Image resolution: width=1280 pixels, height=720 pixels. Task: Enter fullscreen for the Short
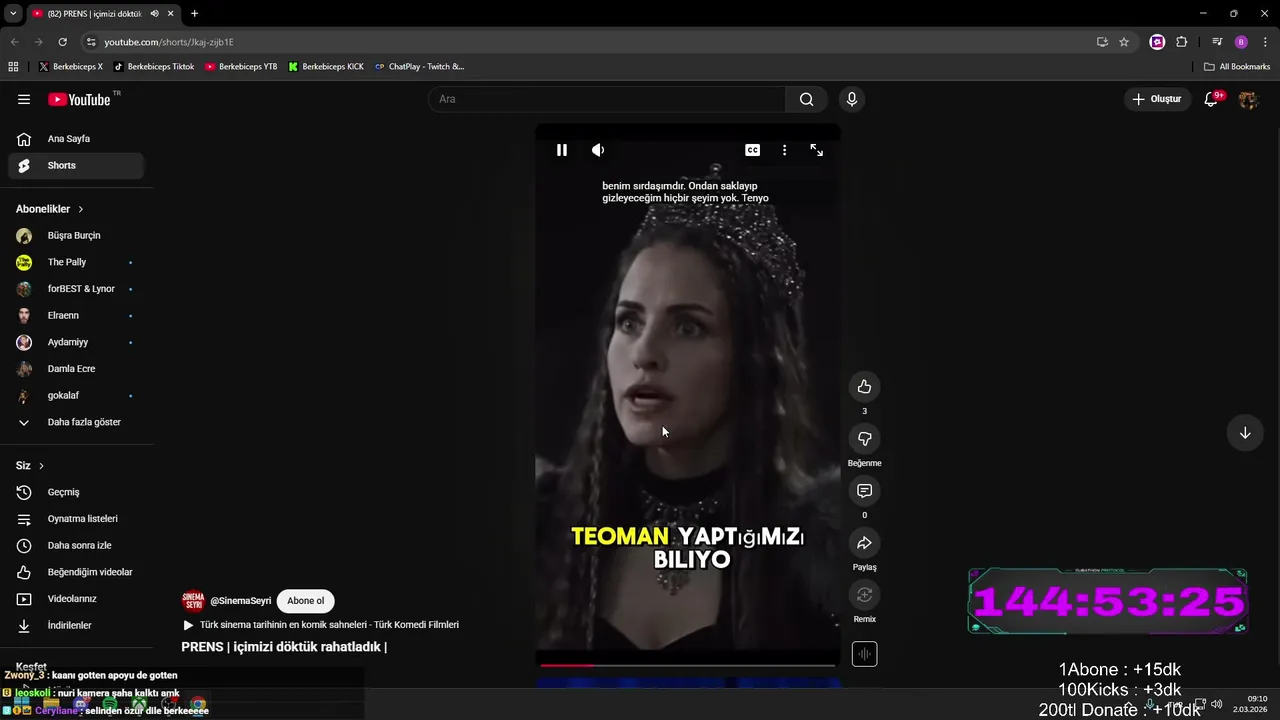click(817, 150)
